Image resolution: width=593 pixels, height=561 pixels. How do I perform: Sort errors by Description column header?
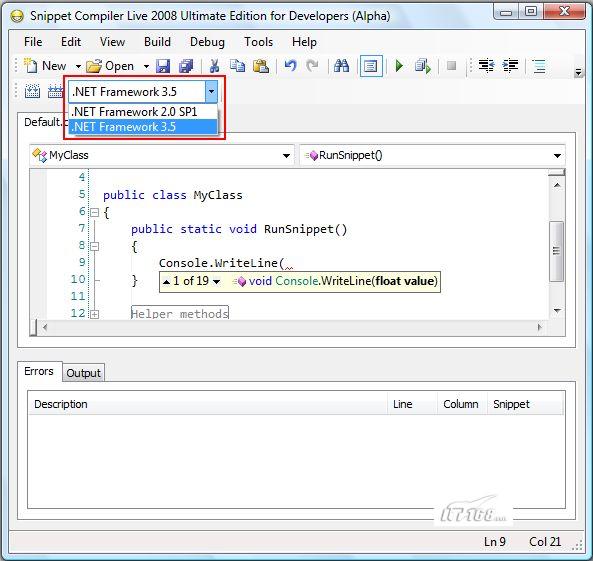coord(208,404)
